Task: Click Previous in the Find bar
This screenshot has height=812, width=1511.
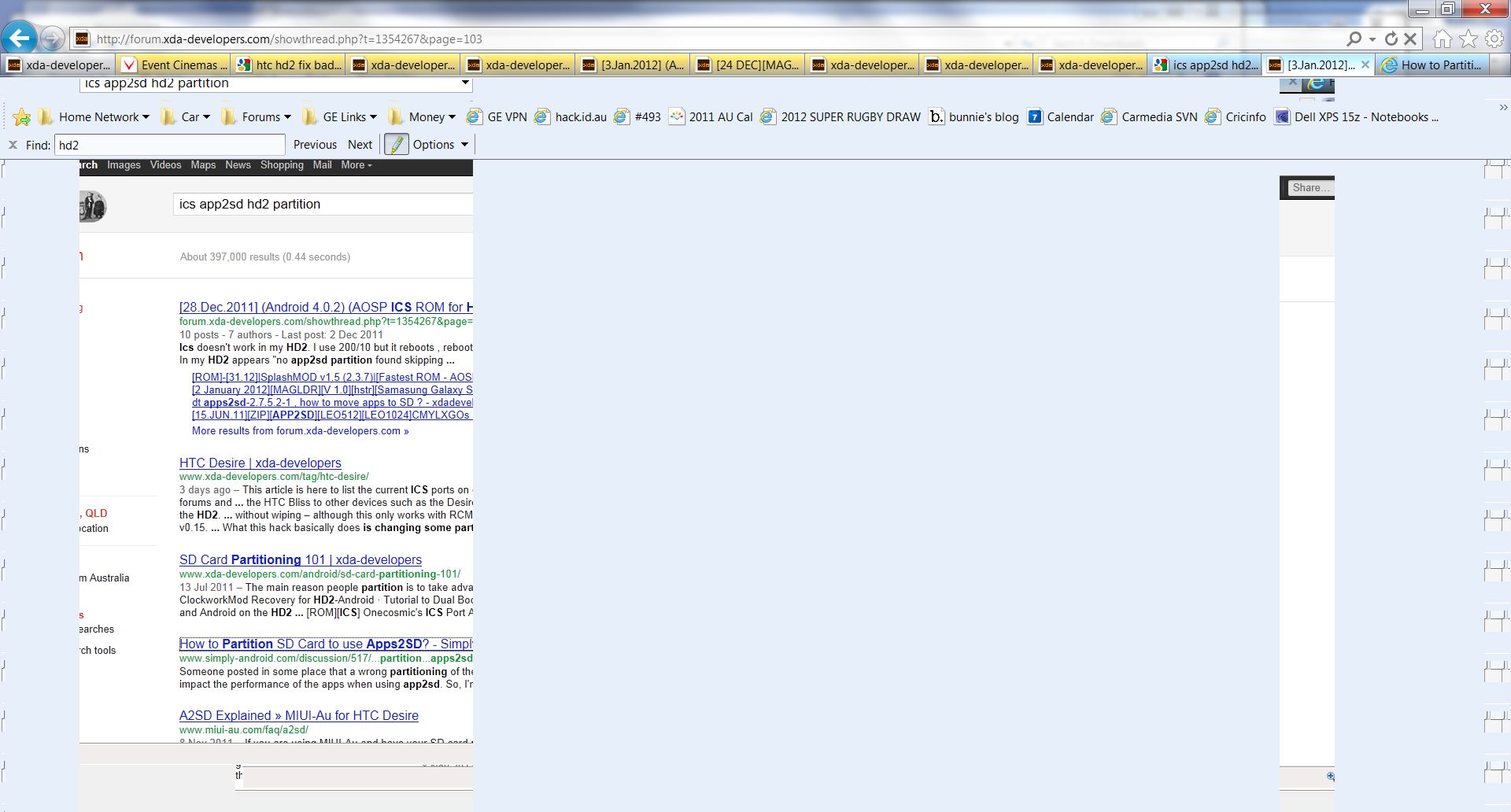Action: pos(315,145)
